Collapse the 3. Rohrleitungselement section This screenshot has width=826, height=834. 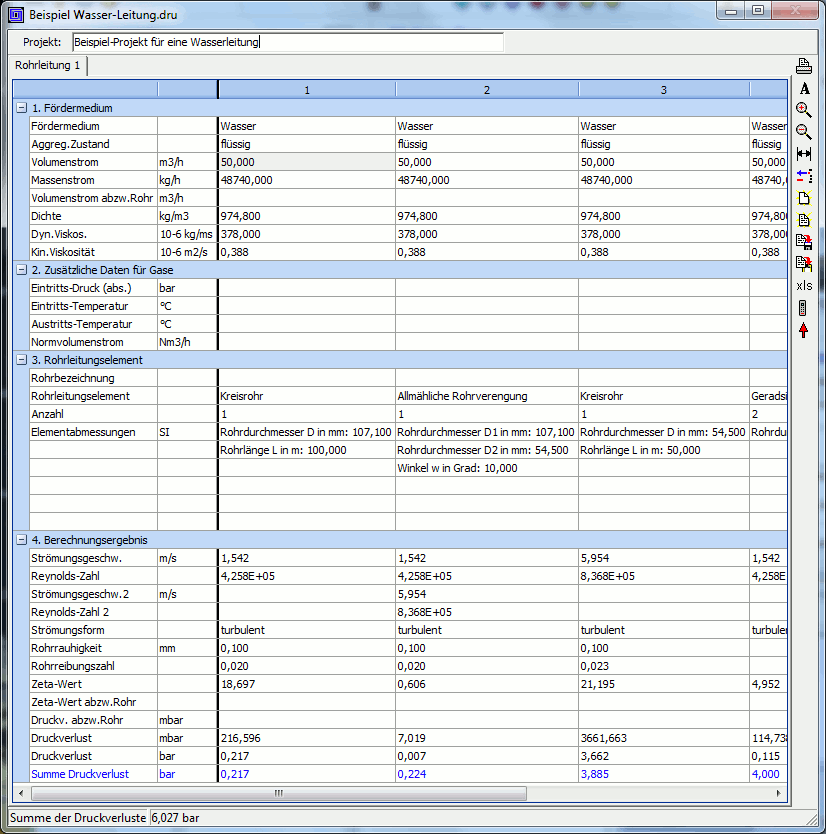tap(21, 360)
